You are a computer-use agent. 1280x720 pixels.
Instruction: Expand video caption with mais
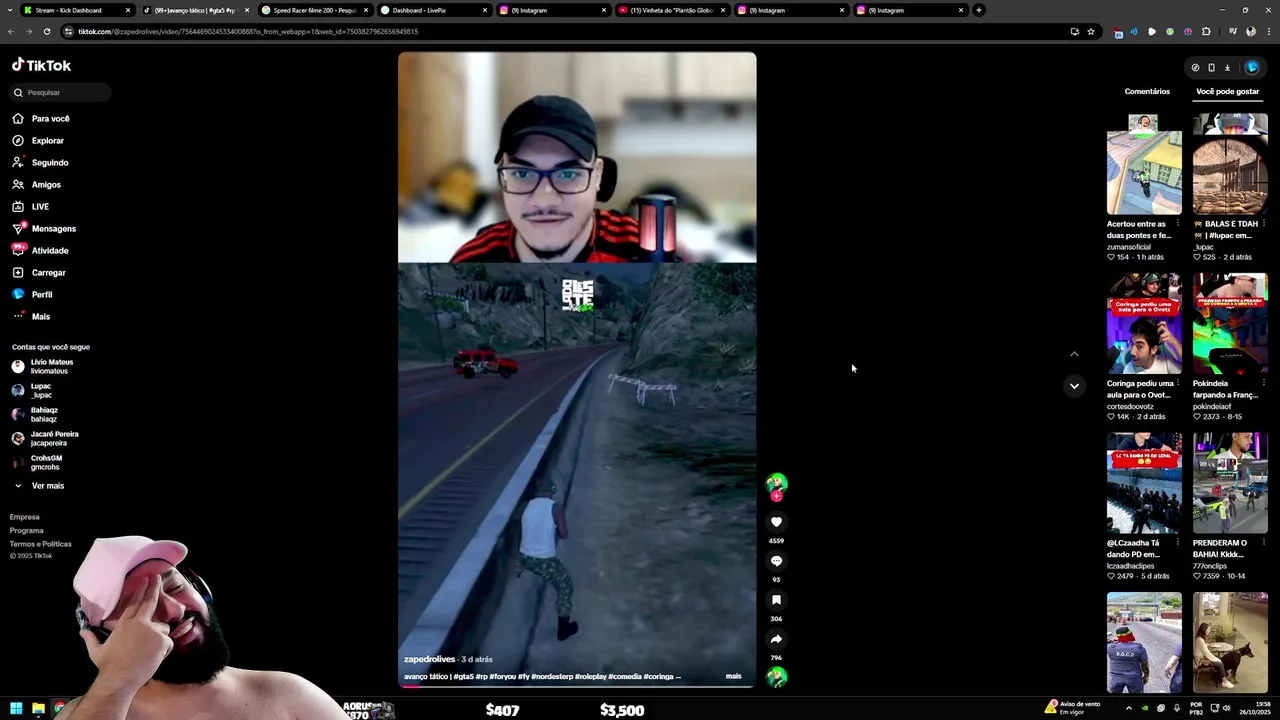point(734,676)
